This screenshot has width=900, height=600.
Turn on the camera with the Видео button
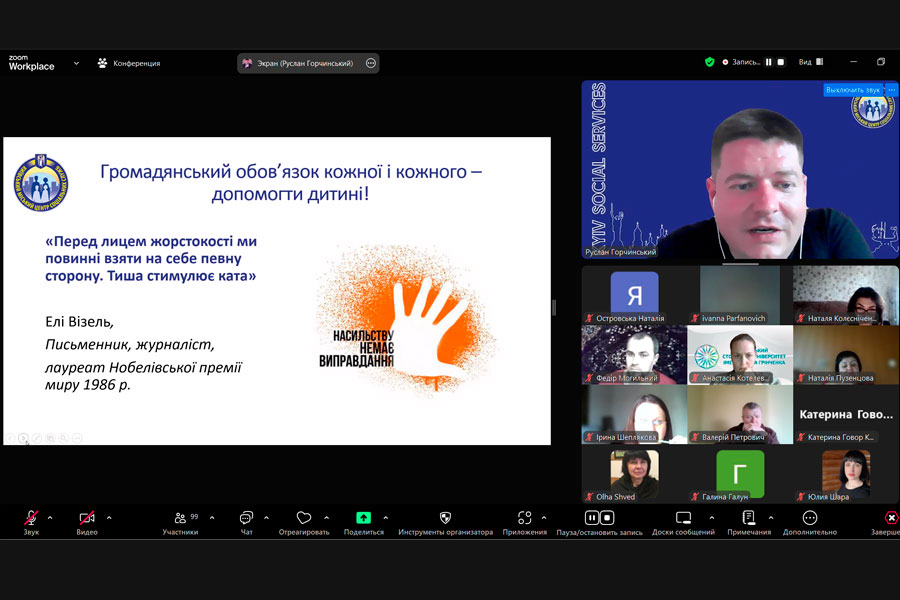87,522
